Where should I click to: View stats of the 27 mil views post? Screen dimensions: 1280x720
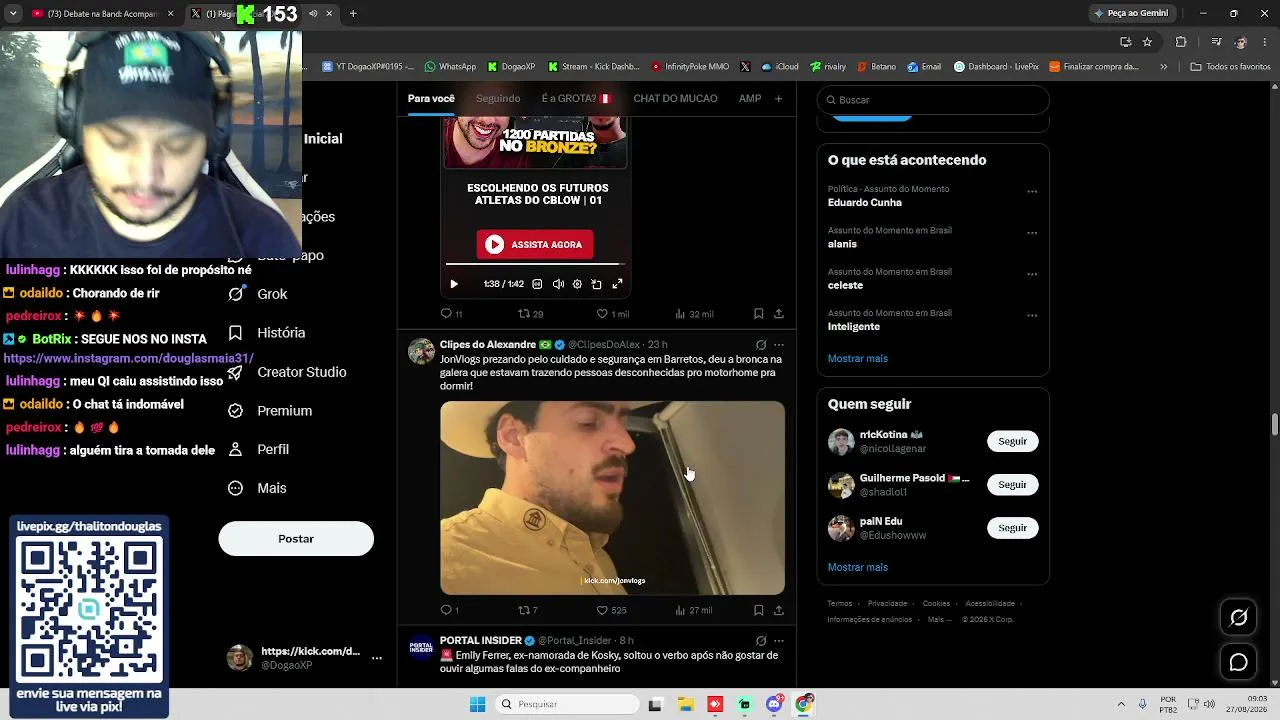pyautogui.click(x=694, y=610)
